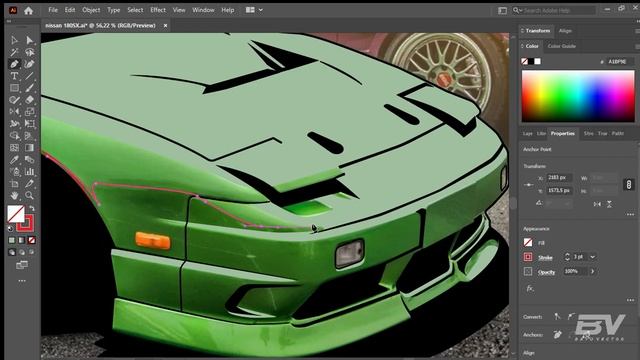Choose the Lasso tool
The width and height of the screenshot is (640, 360).
29,52
